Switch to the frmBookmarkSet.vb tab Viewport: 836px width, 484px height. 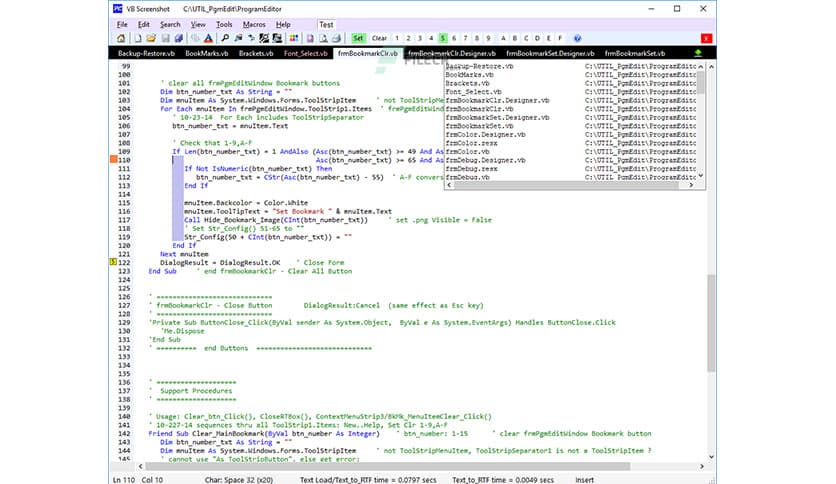(635, 53)
